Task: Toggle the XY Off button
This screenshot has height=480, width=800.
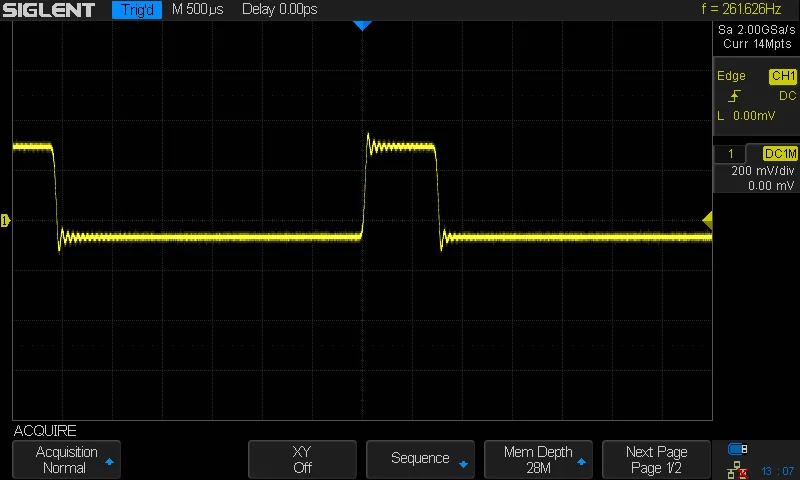Action: point(302,460)
